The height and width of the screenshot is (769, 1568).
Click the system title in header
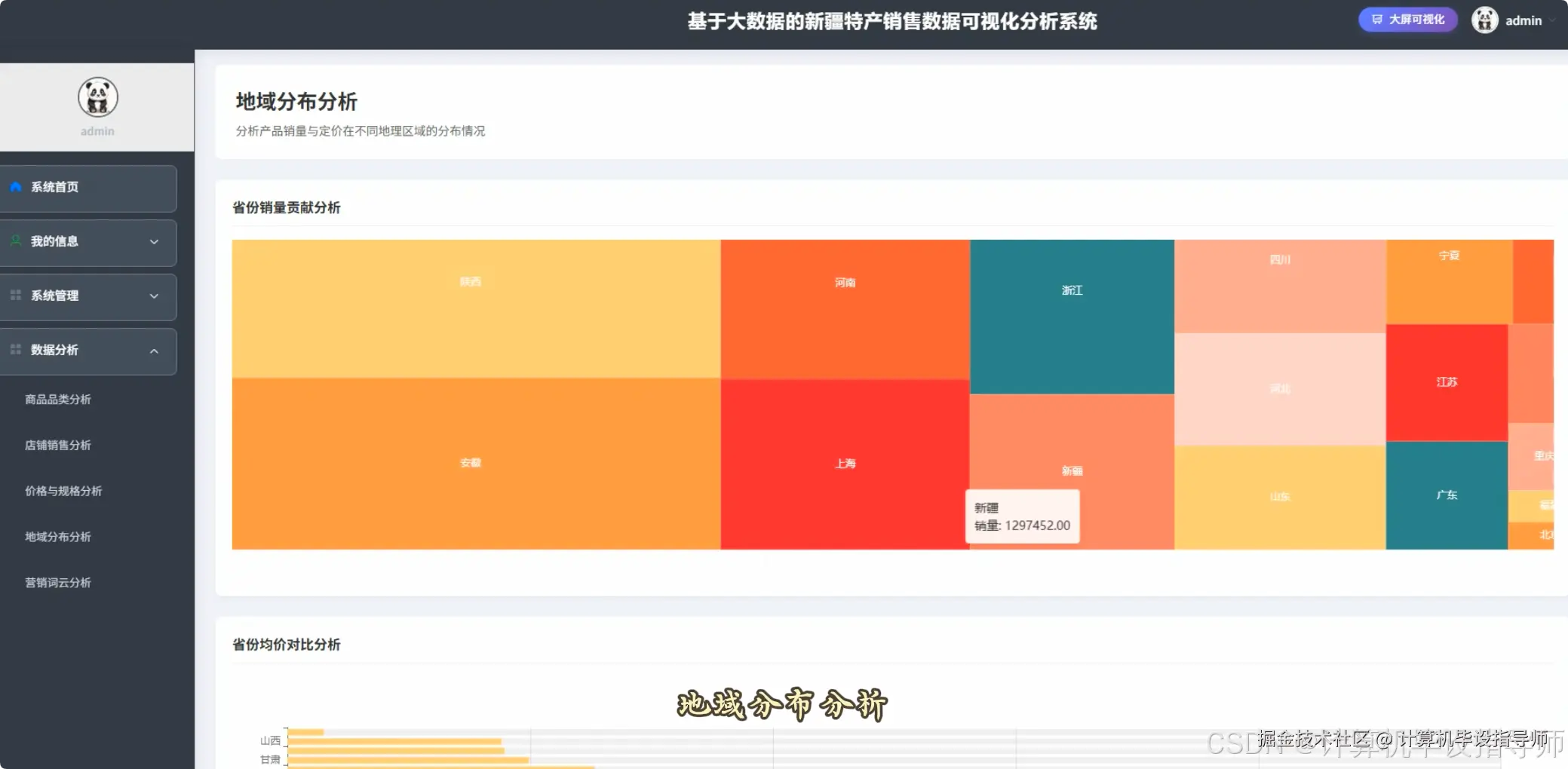coord(892,21)
